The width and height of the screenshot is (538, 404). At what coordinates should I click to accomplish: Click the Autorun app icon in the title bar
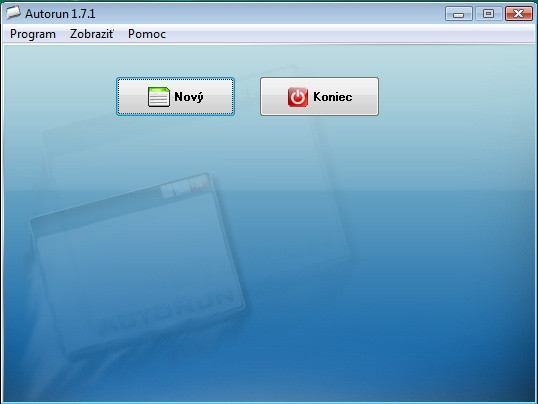pyautogui.click(x=14, y=13)
